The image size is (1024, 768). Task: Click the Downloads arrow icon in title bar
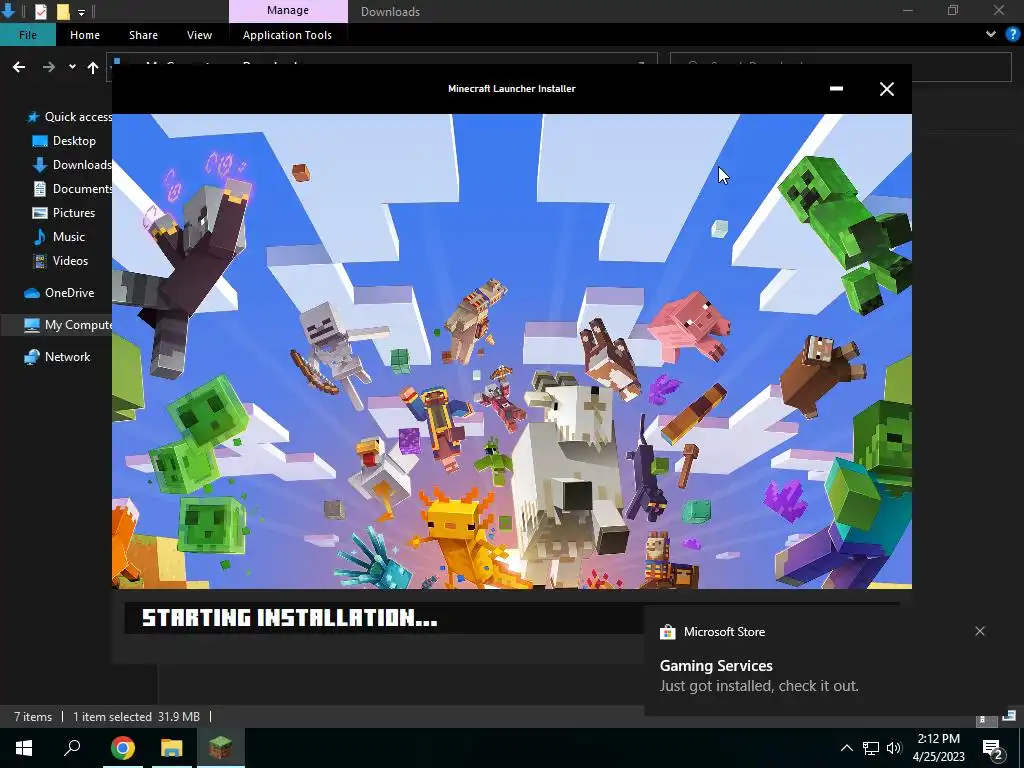(x=8, y=10)
